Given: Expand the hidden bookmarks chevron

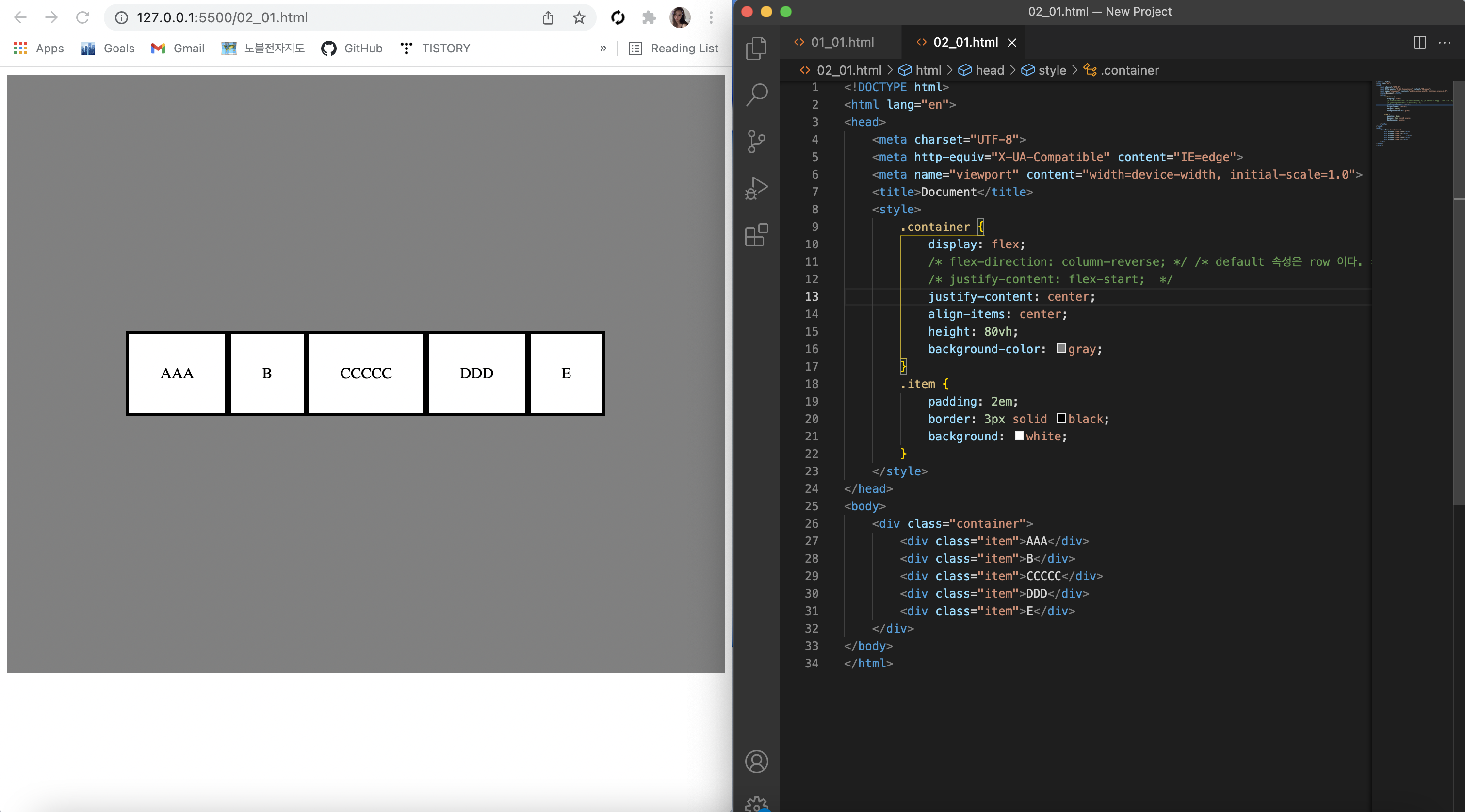Looking at the screenshot, I should pyautogui.click(x=603, y=49).
